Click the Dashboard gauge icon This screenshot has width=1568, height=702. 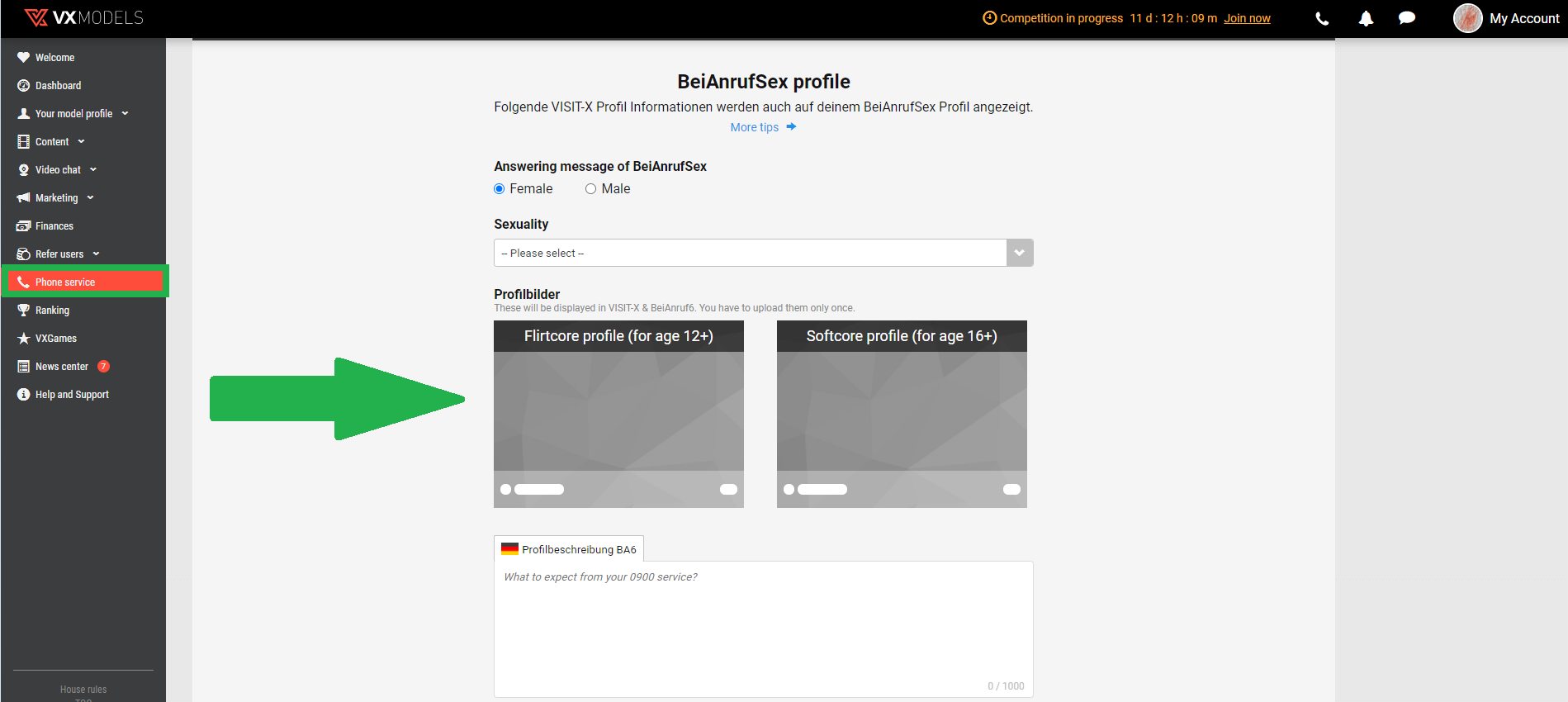(x=23, y=86)
